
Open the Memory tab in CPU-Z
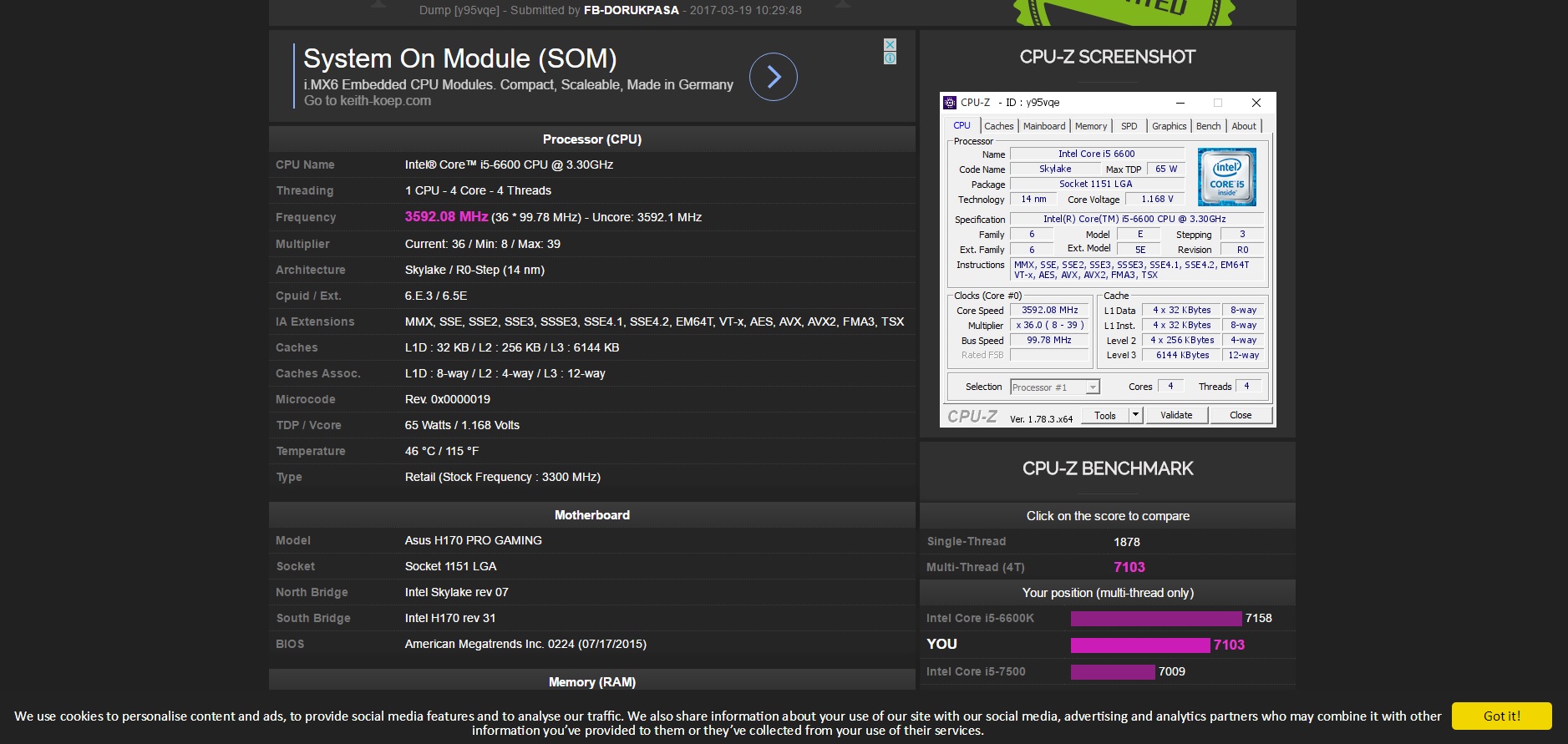[x=1091, y=126]
